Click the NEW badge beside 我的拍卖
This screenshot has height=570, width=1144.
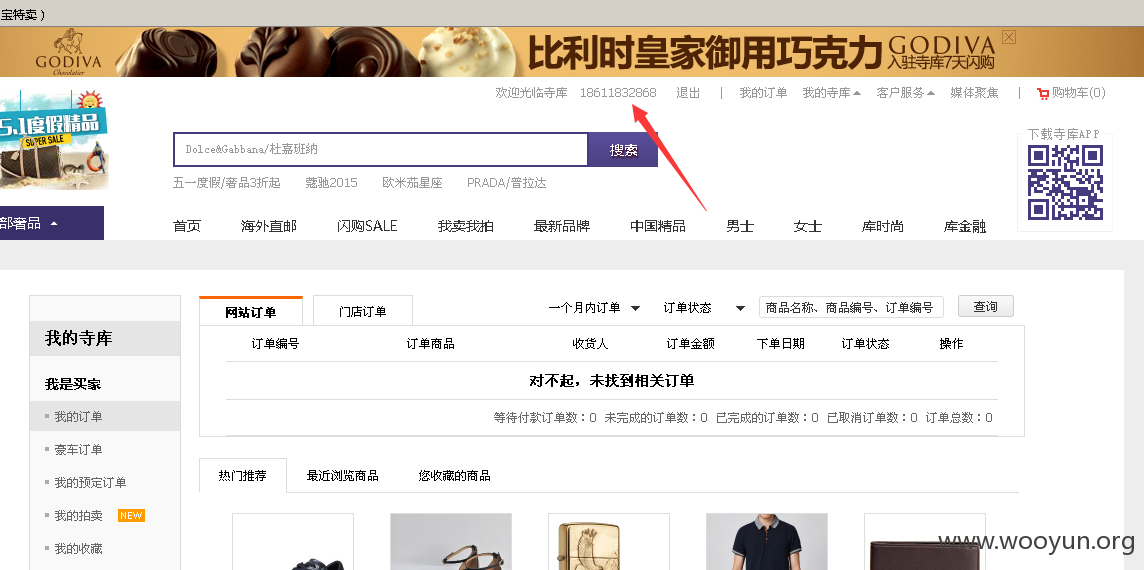[131, 515]
